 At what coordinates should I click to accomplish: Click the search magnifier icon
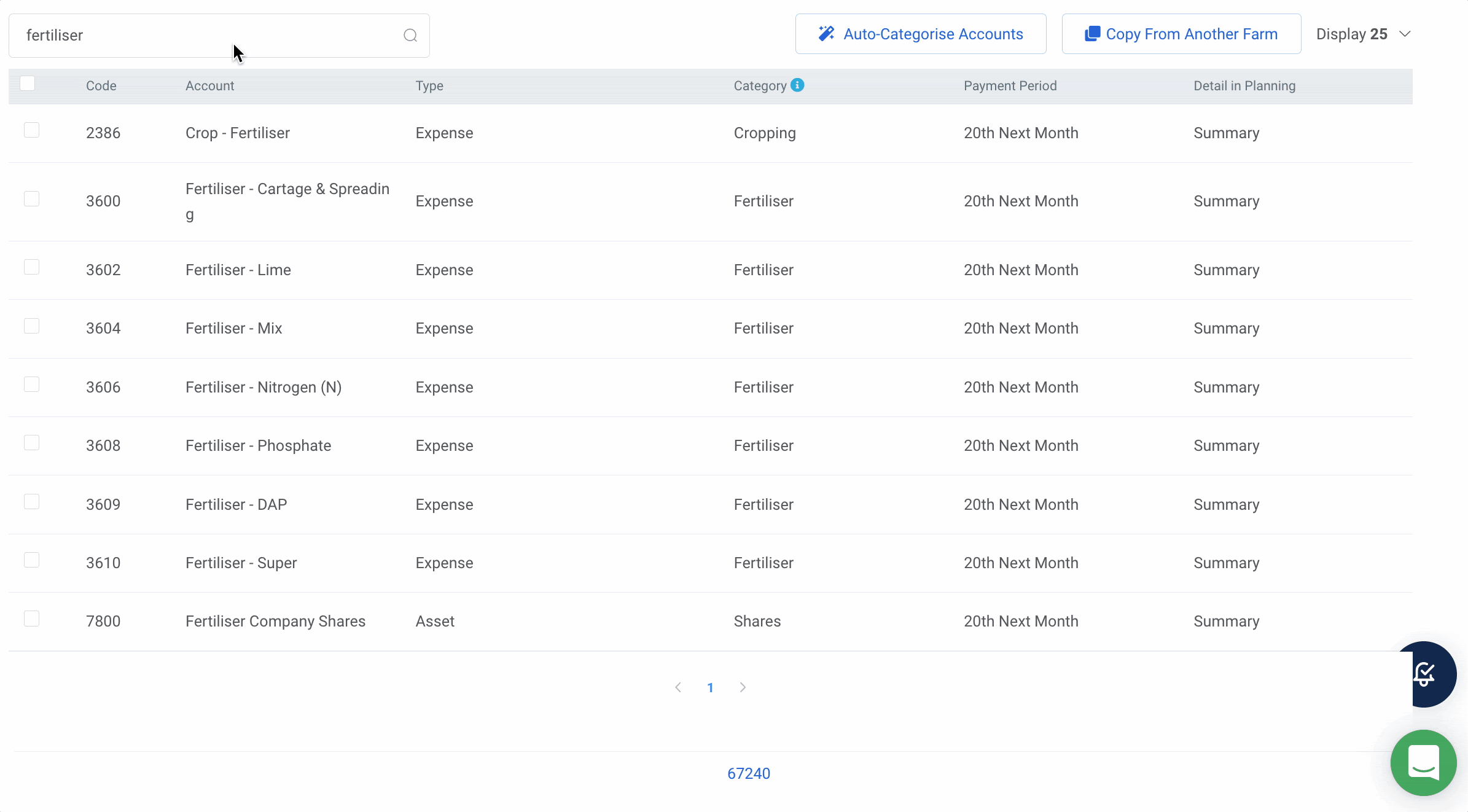pyautogui.click(x=410, y=36)
